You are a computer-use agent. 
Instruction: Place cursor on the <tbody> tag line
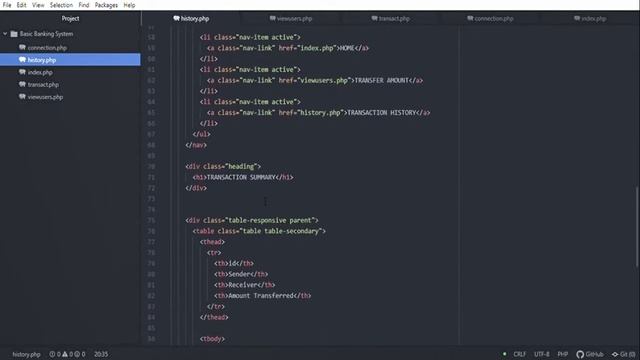(x=212, y=339)
